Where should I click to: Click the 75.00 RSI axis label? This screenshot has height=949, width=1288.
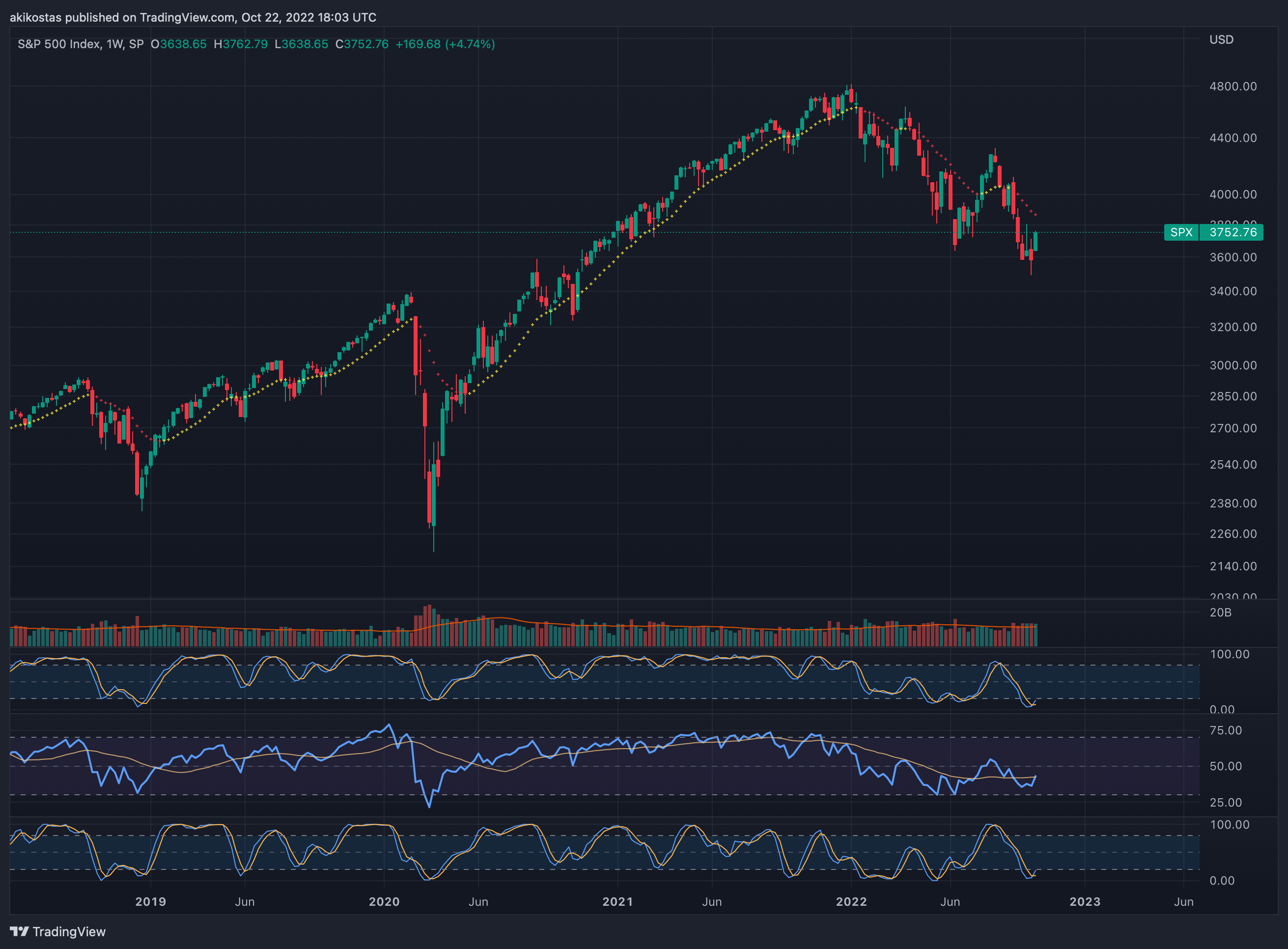click(1226, 730)
